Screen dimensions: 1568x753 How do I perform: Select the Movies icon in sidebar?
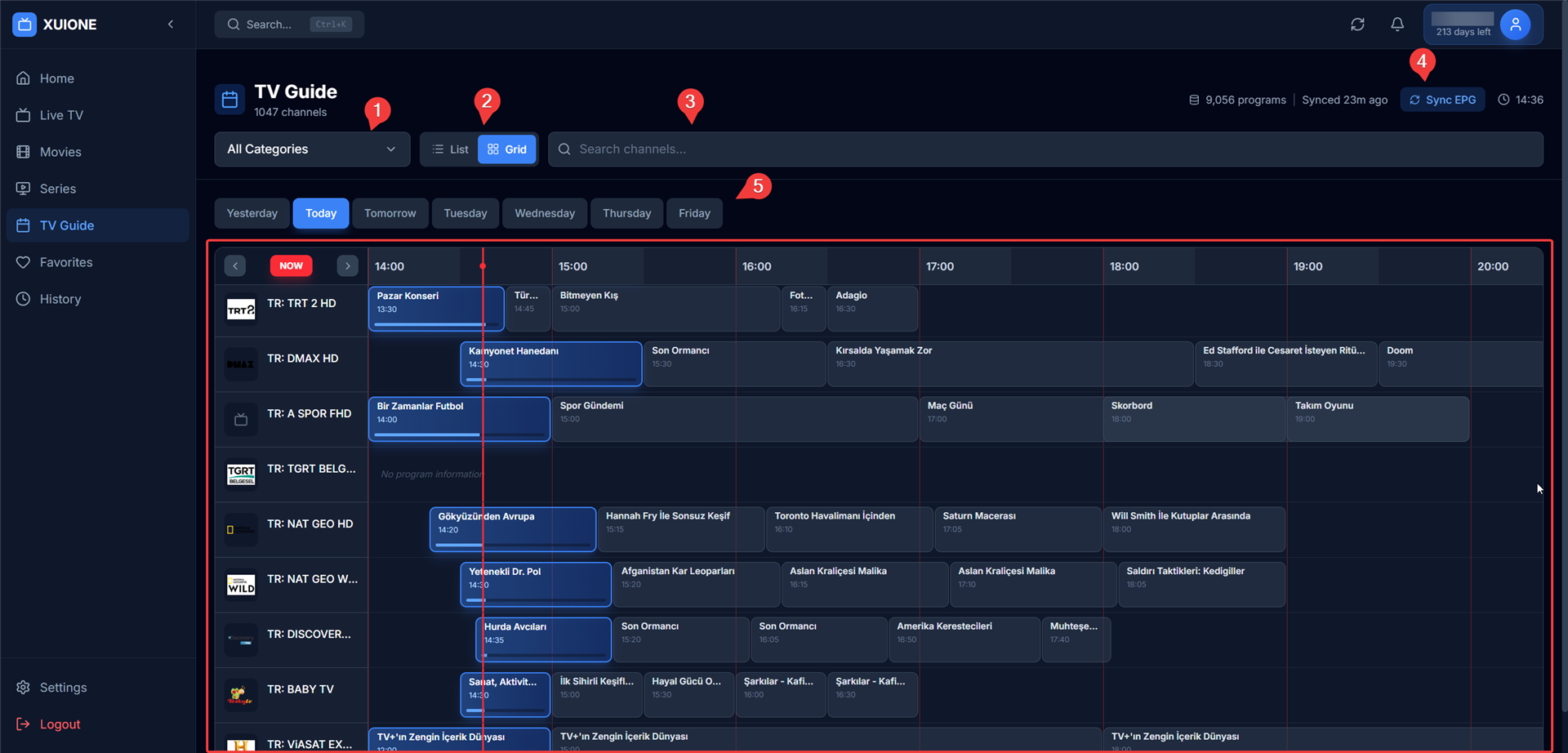24,151
